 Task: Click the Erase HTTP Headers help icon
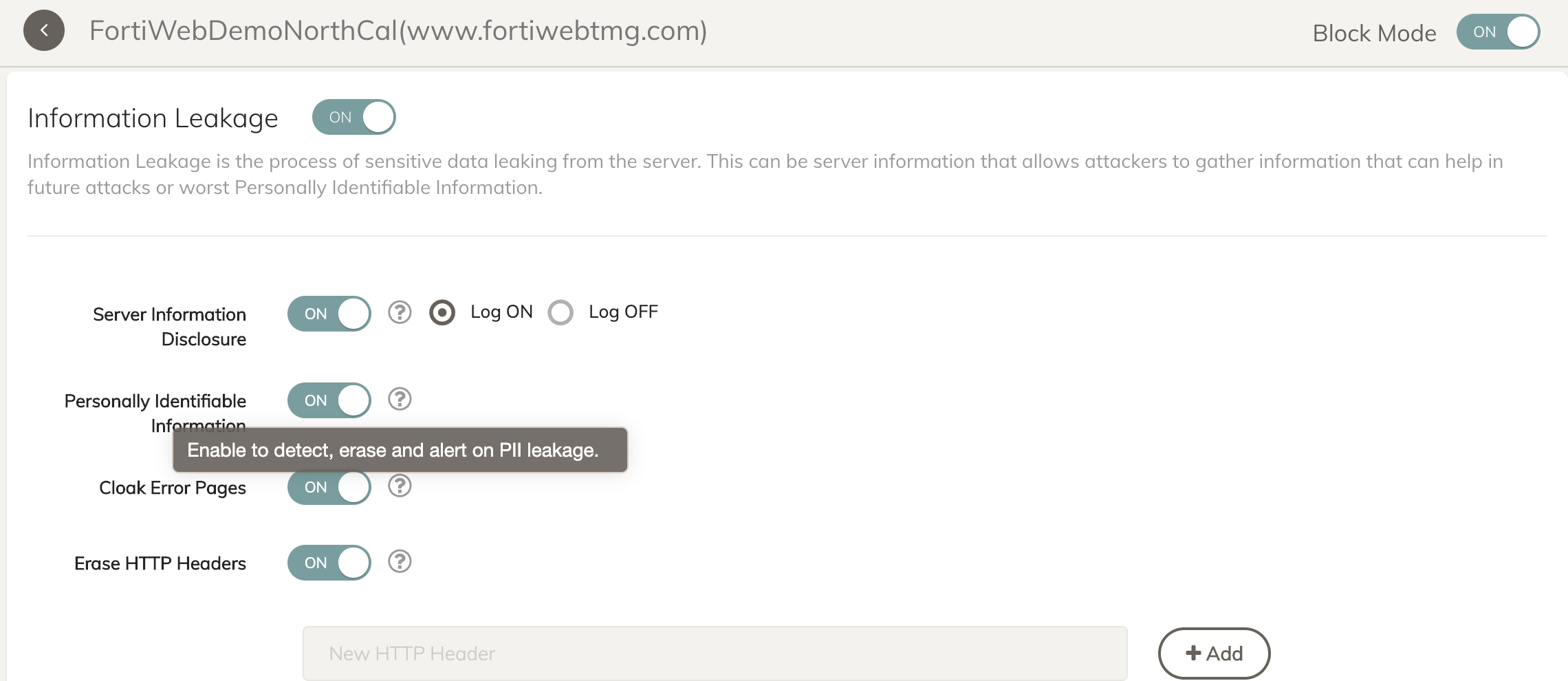(x=400, y=561)
